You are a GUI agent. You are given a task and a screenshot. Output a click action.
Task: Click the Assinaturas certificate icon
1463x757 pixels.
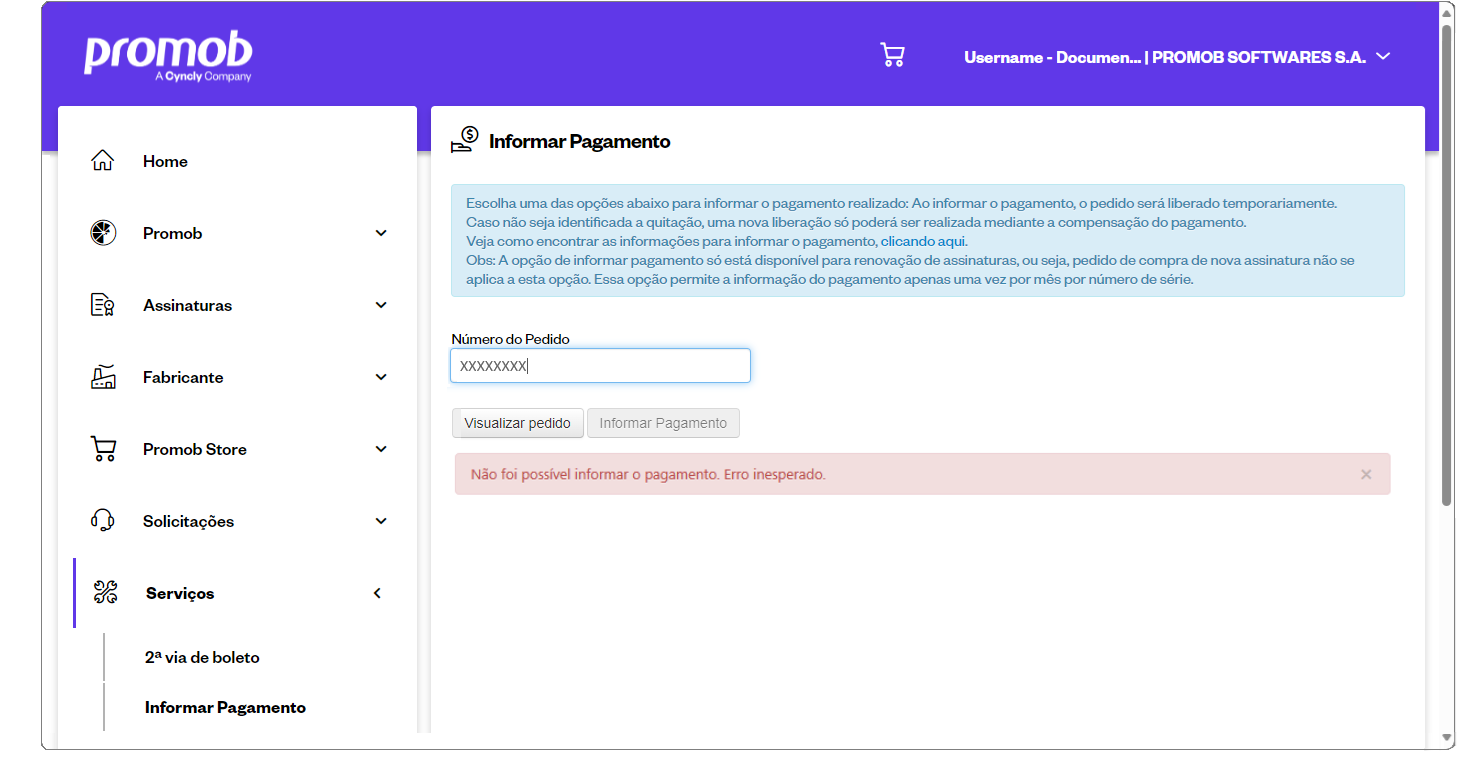[103, 305]
